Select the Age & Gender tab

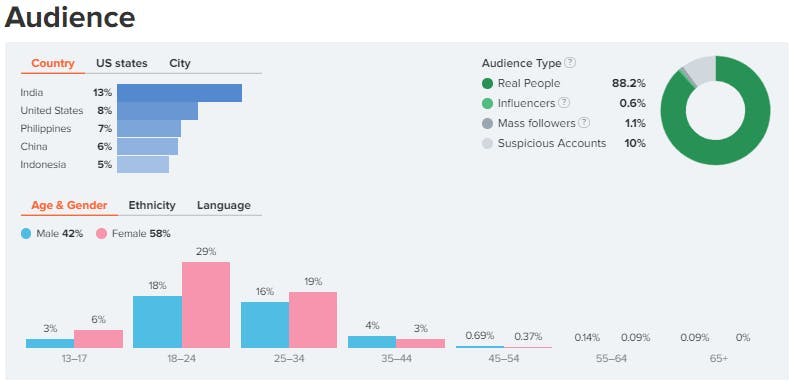pos(69,205)
